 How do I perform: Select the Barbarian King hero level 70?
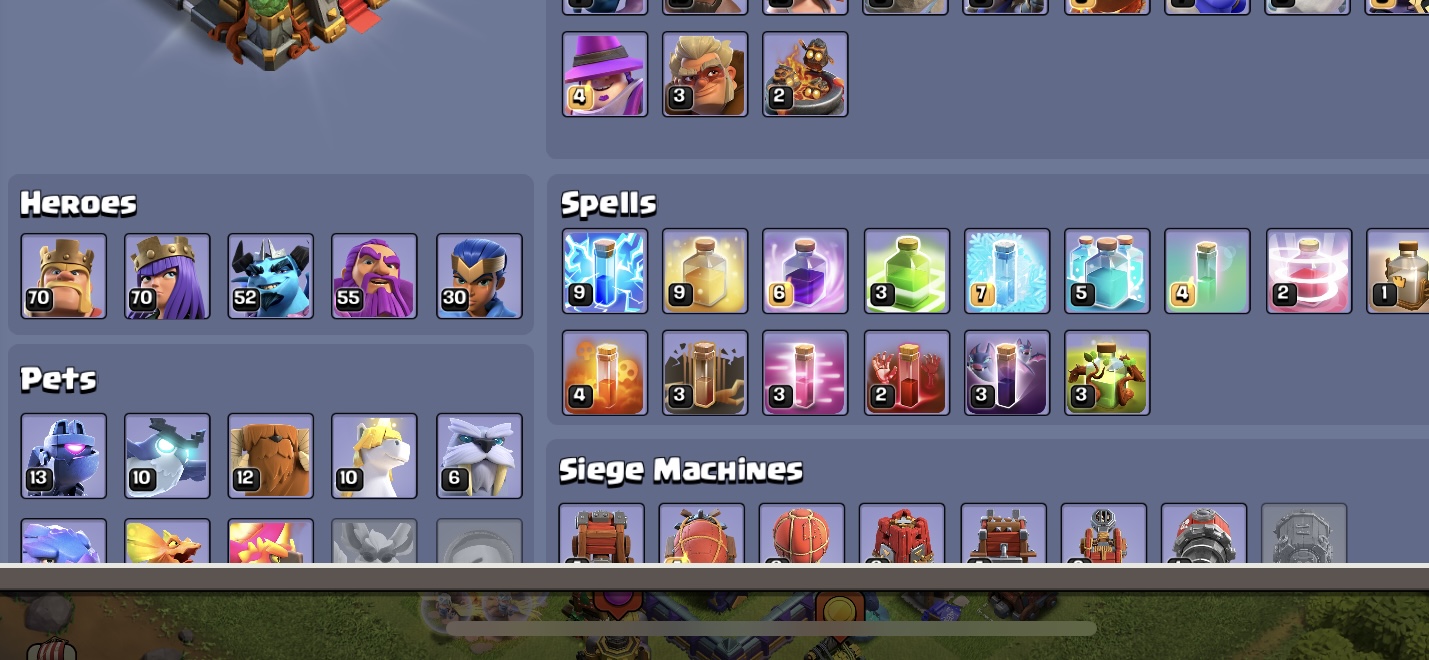pyautogui.click(x=64, y=276)
